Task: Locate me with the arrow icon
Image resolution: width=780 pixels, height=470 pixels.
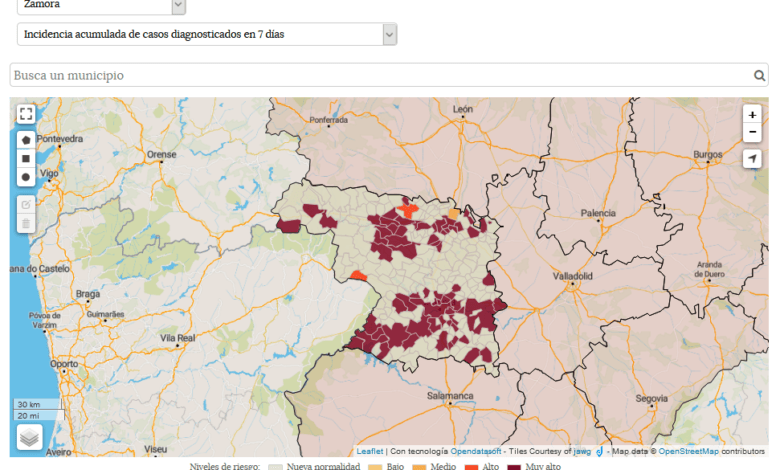Action: coord(752,159)
